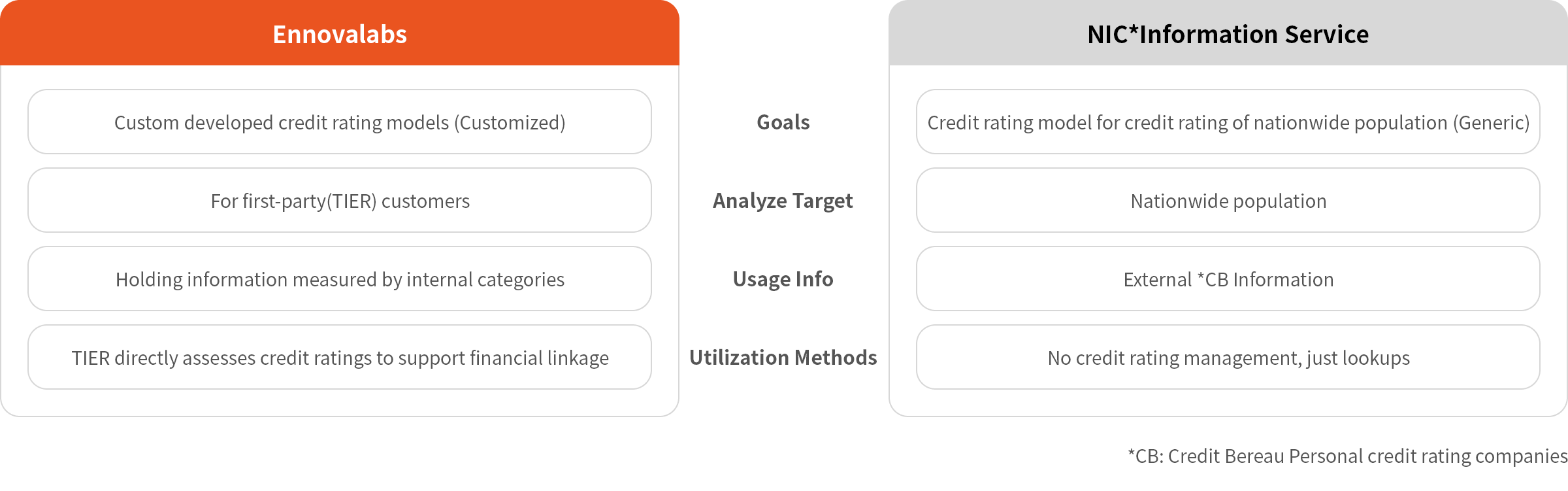
Task: Click the Goals row label
Action: coord(783,122)
